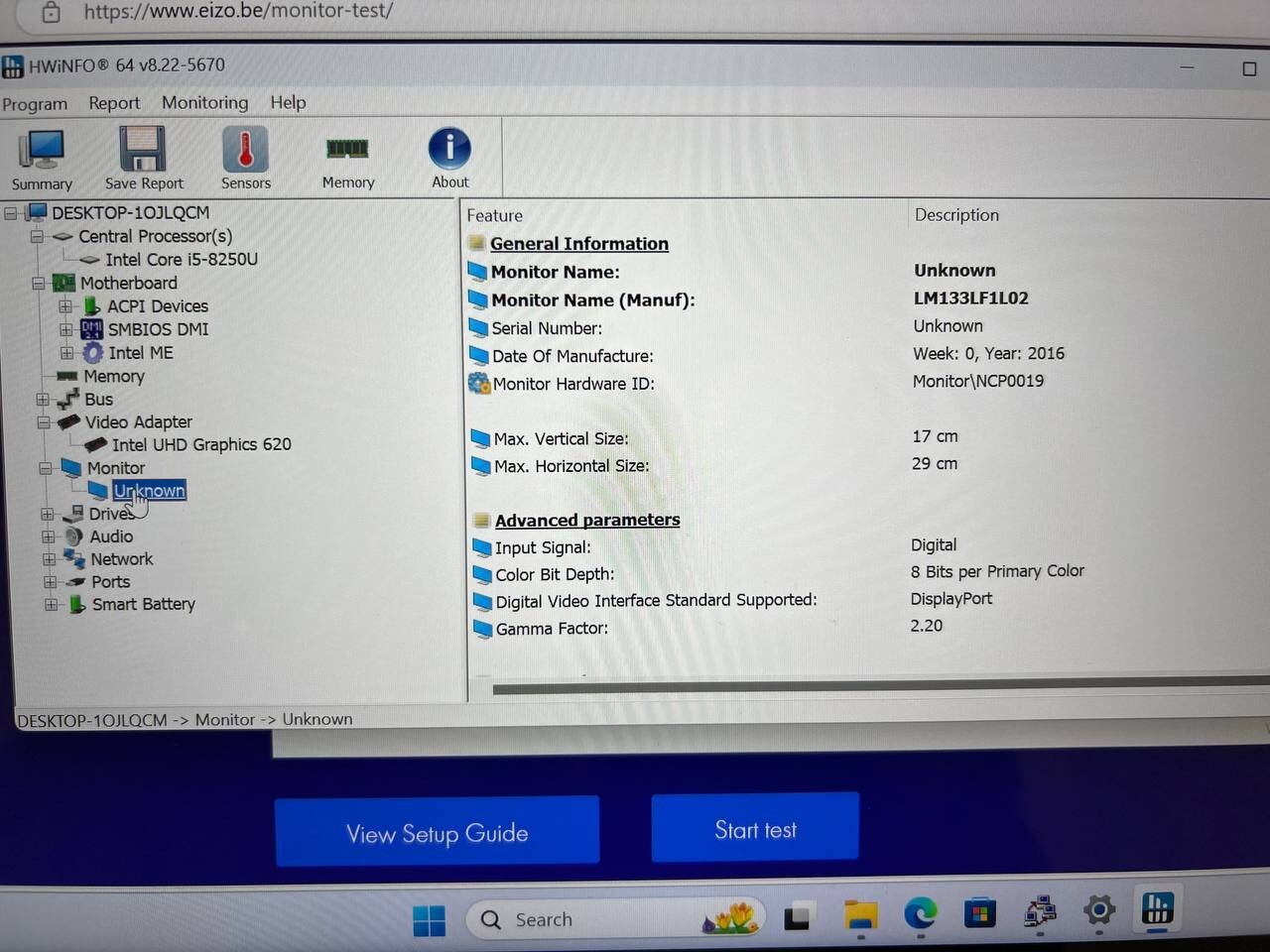Expand the Intel ME node

click(x=66, y=353)
